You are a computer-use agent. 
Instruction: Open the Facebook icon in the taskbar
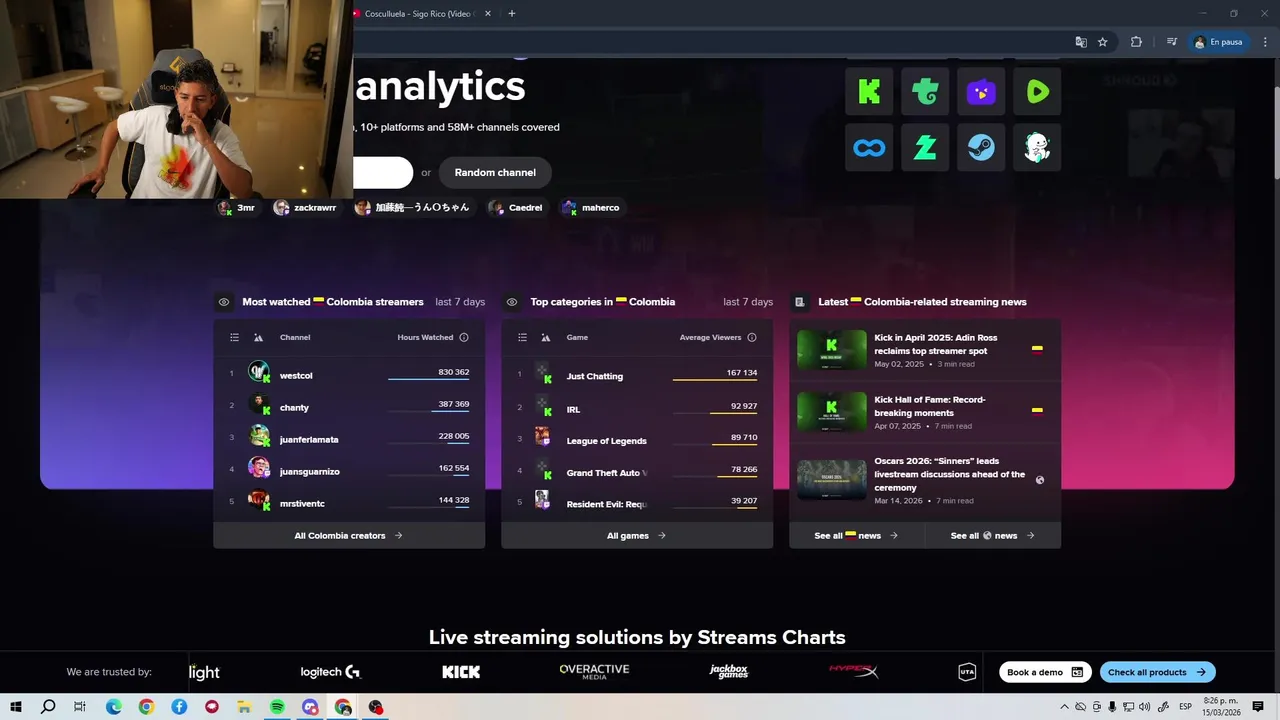179,707
